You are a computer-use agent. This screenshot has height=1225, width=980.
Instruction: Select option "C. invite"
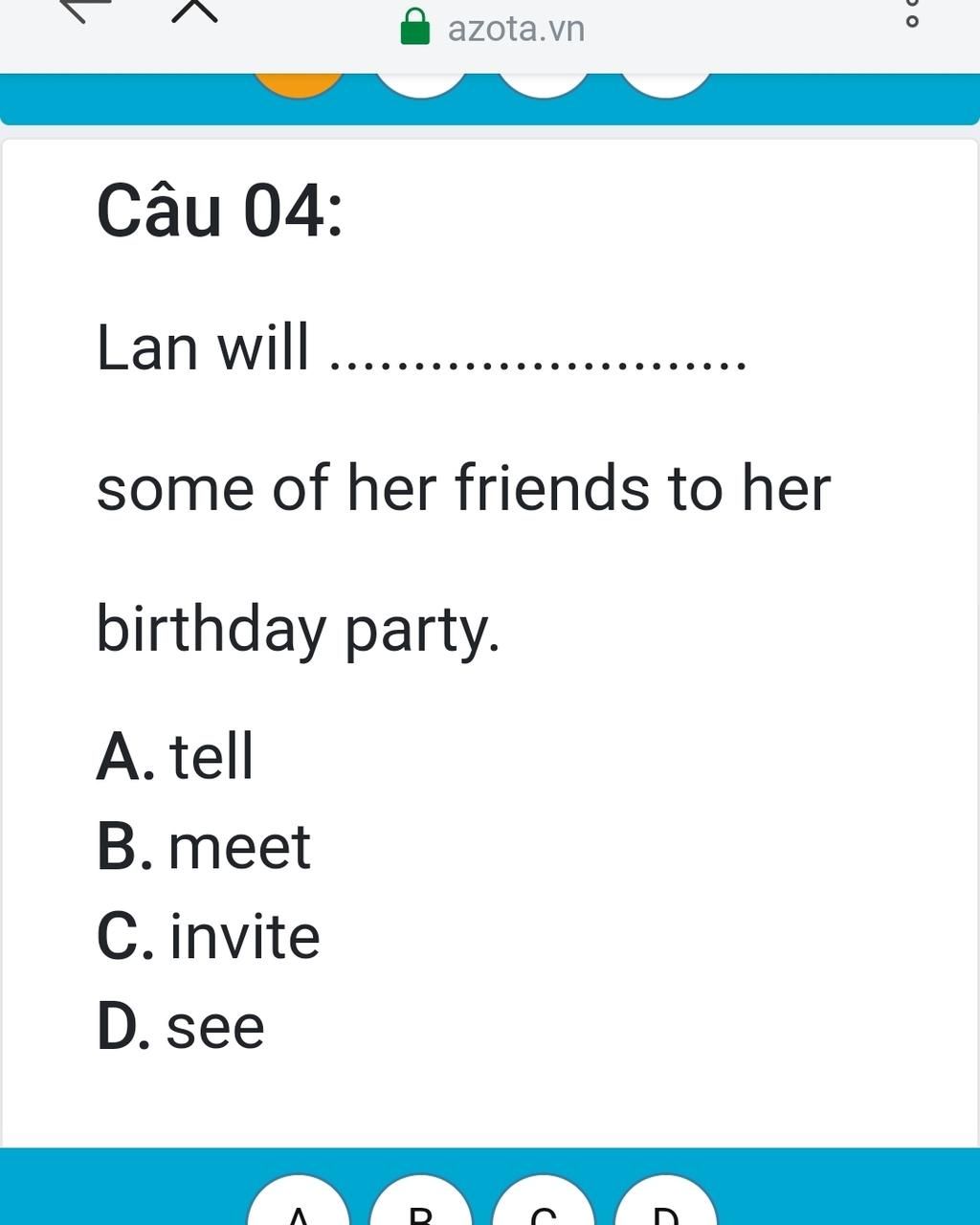tap(209, 936)
